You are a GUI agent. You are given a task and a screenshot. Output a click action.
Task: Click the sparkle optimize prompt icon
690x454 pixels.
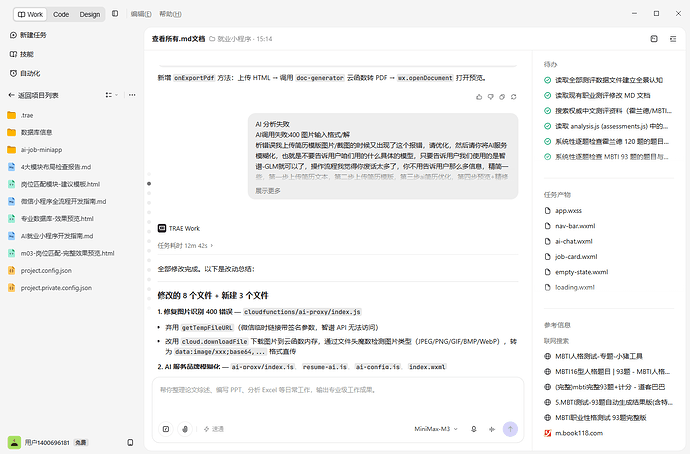pos(492,429)
